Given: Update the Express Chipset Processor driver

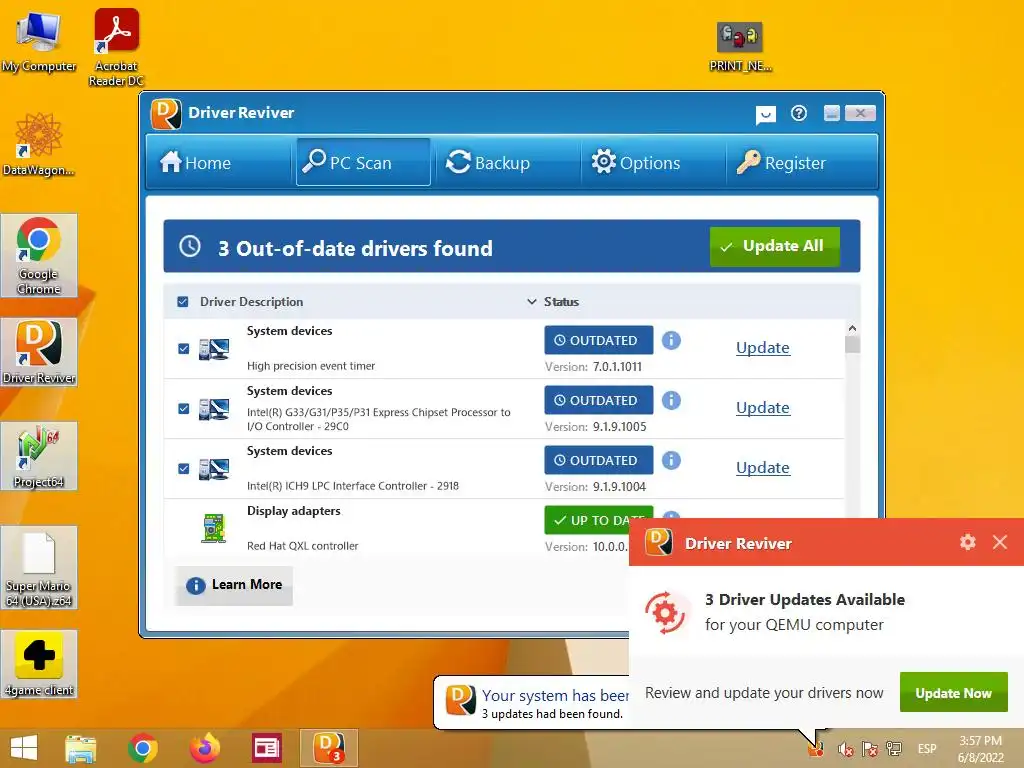Looking at the screenshot, I should tap(763, 408).
